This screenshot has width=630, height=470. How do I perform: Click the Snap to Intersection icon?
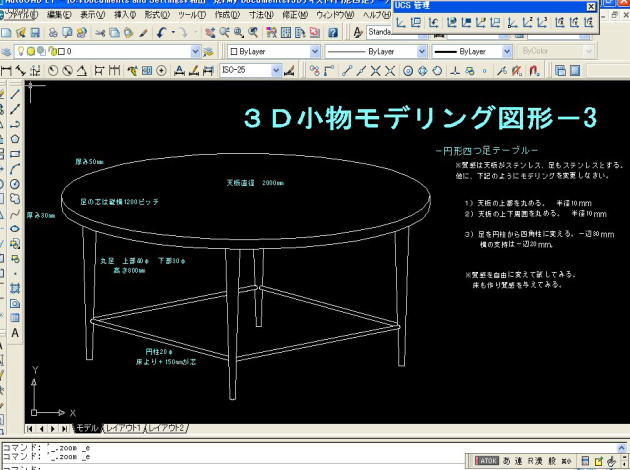pyautogui.click(x=375, y=71)
